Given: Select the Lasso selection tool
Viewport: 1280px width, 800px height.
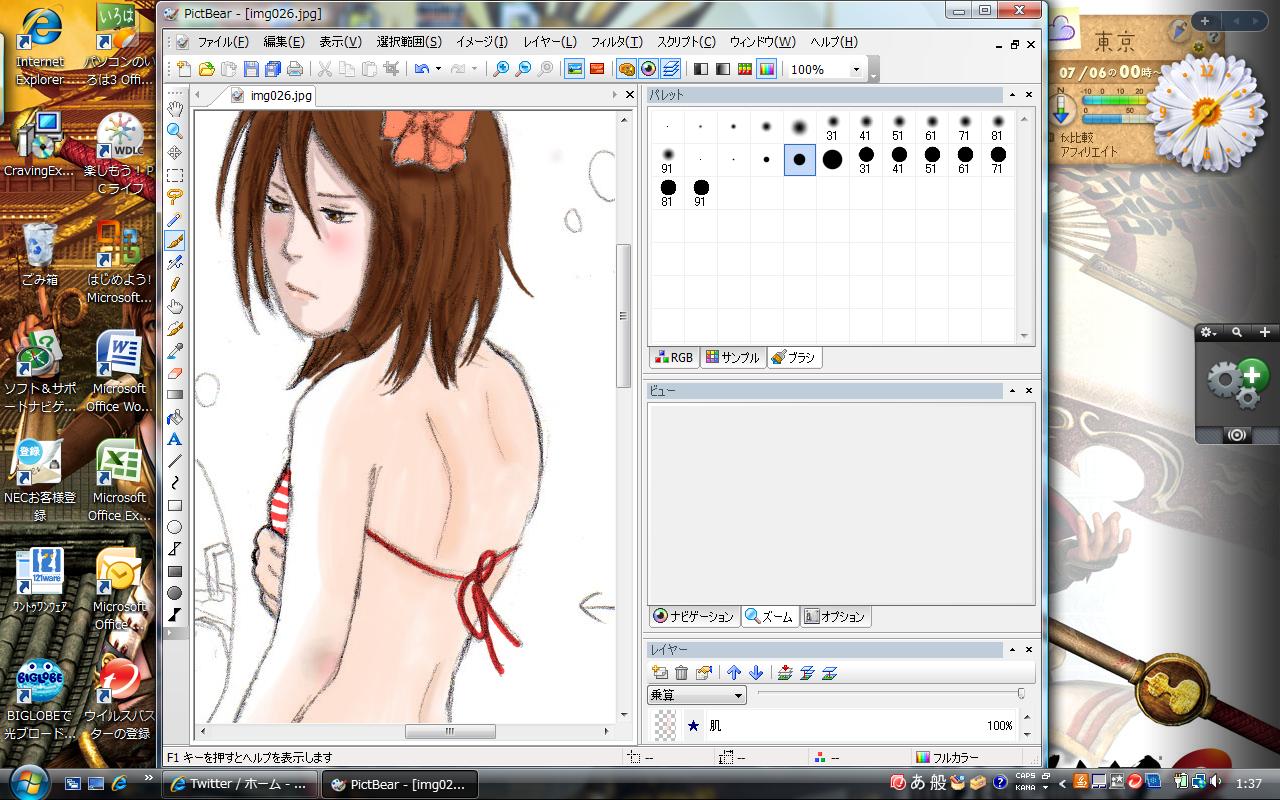Looking at the screenshot, I should [x=175, y=197].
